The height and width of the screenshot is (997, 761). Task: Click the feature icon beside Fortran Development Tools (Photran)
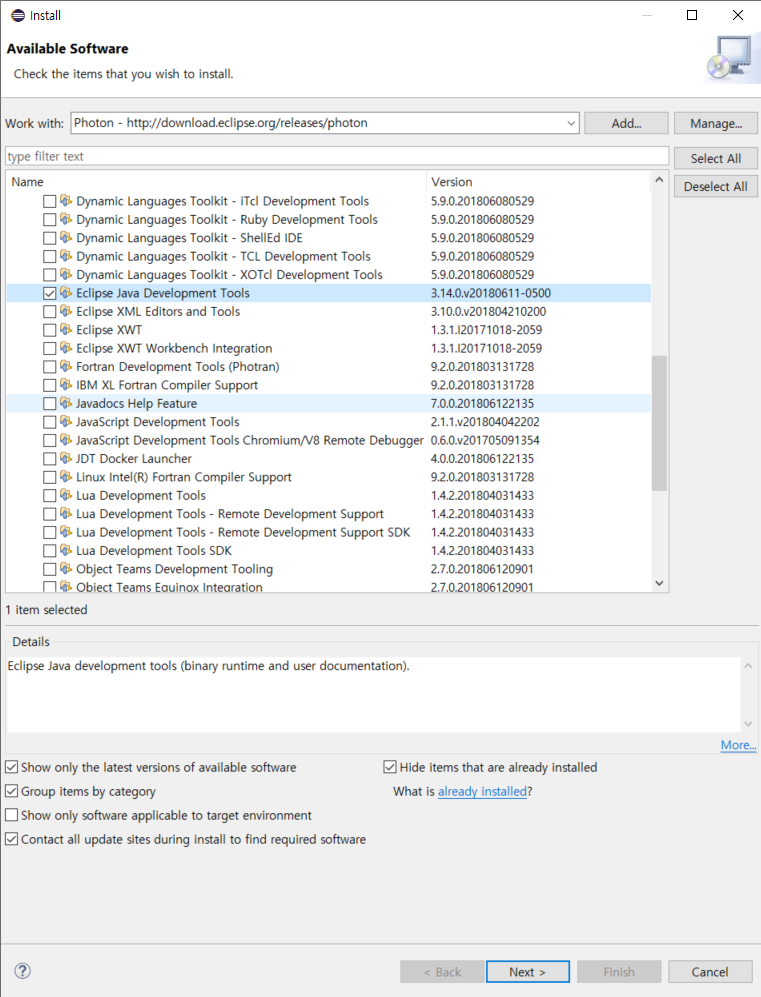(x=66, y=367)
